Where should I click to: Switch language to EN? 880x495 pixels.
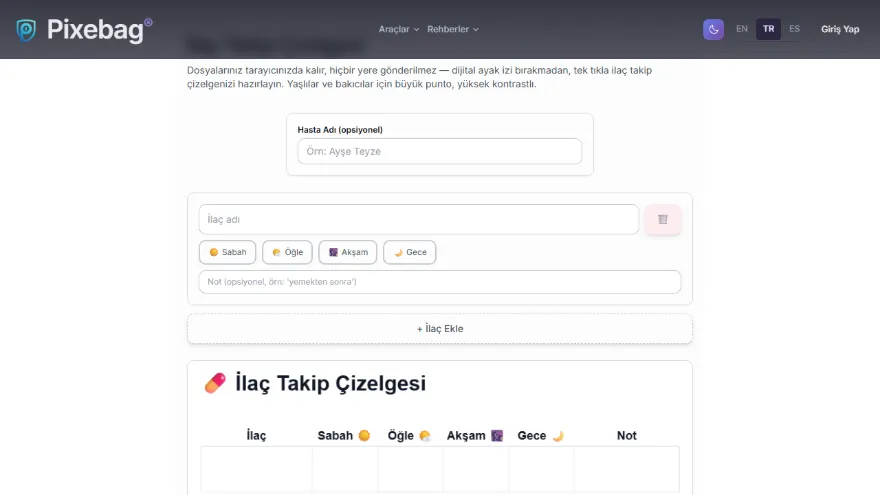742,29
